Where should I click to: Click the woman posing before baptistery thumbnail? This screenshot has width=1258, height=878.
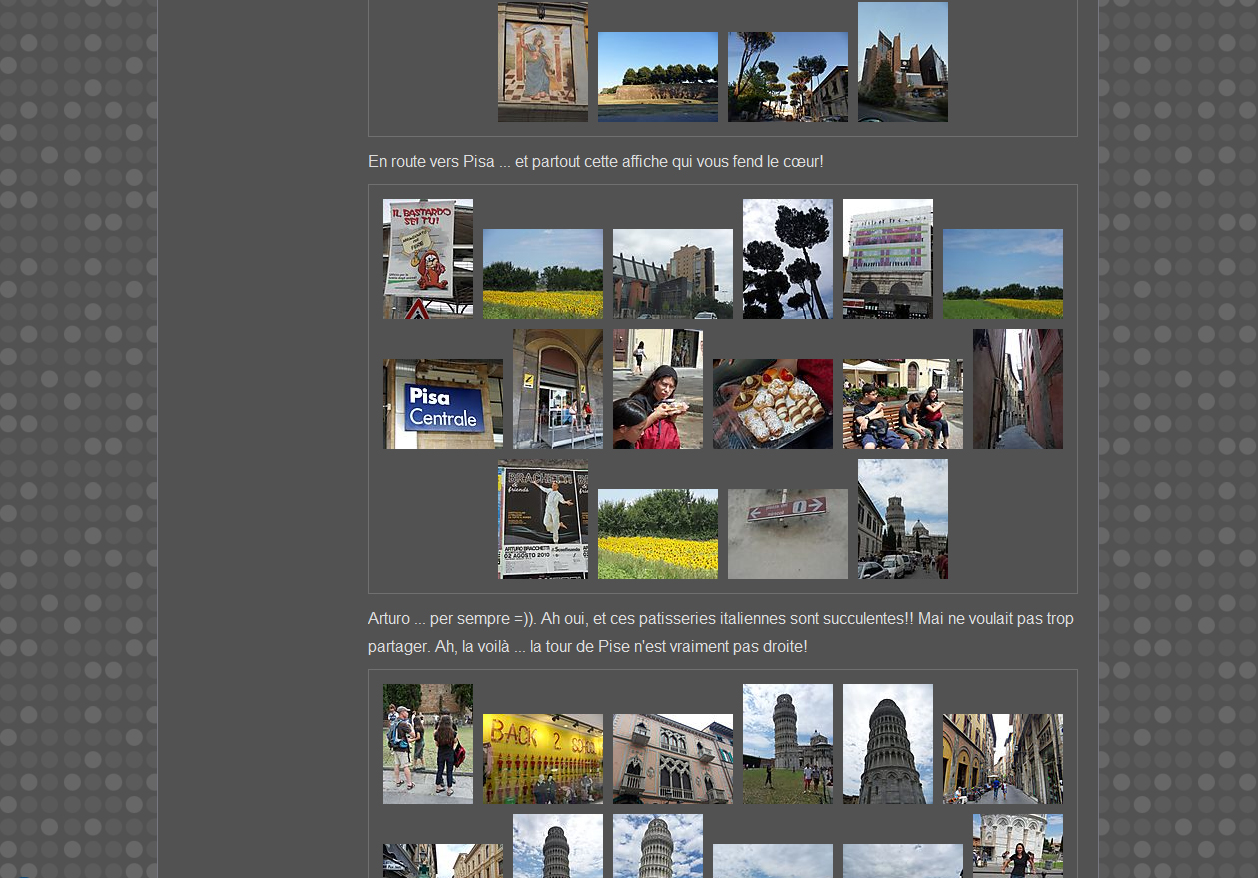coord(1017,846)
